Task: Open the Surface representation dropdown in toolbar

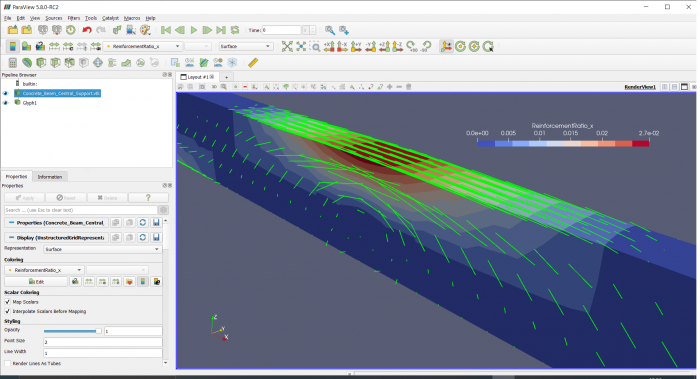Action: point(245,46)
